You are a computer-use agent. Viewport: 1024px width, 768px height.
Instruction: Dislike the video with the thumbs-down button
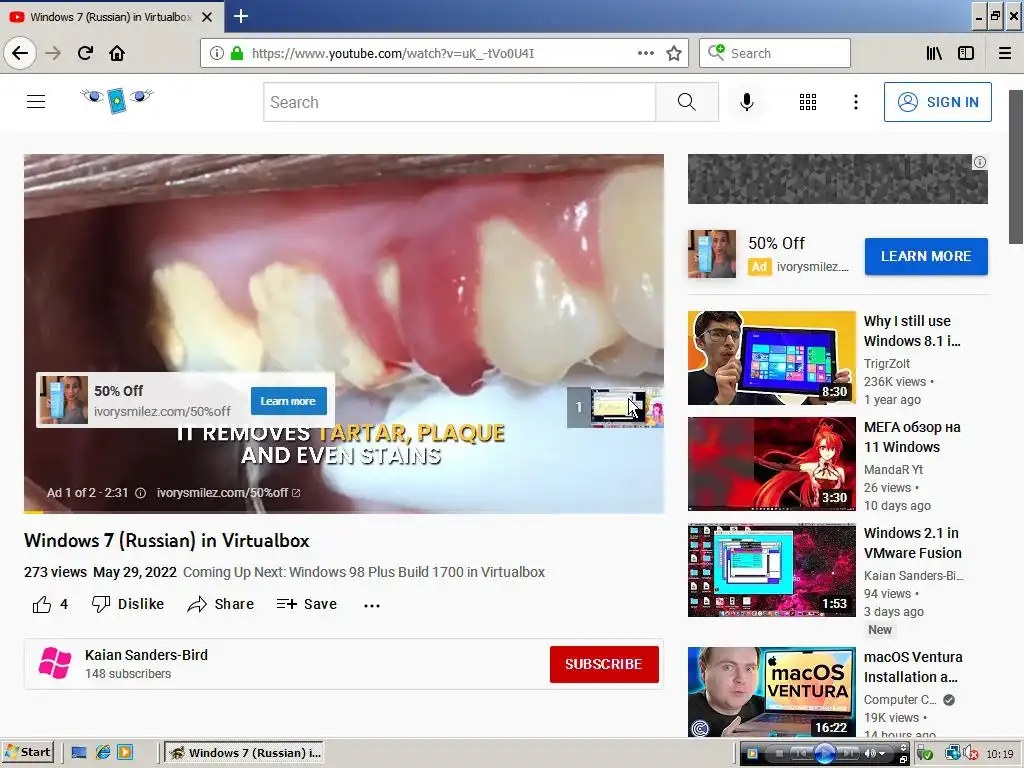128,604
